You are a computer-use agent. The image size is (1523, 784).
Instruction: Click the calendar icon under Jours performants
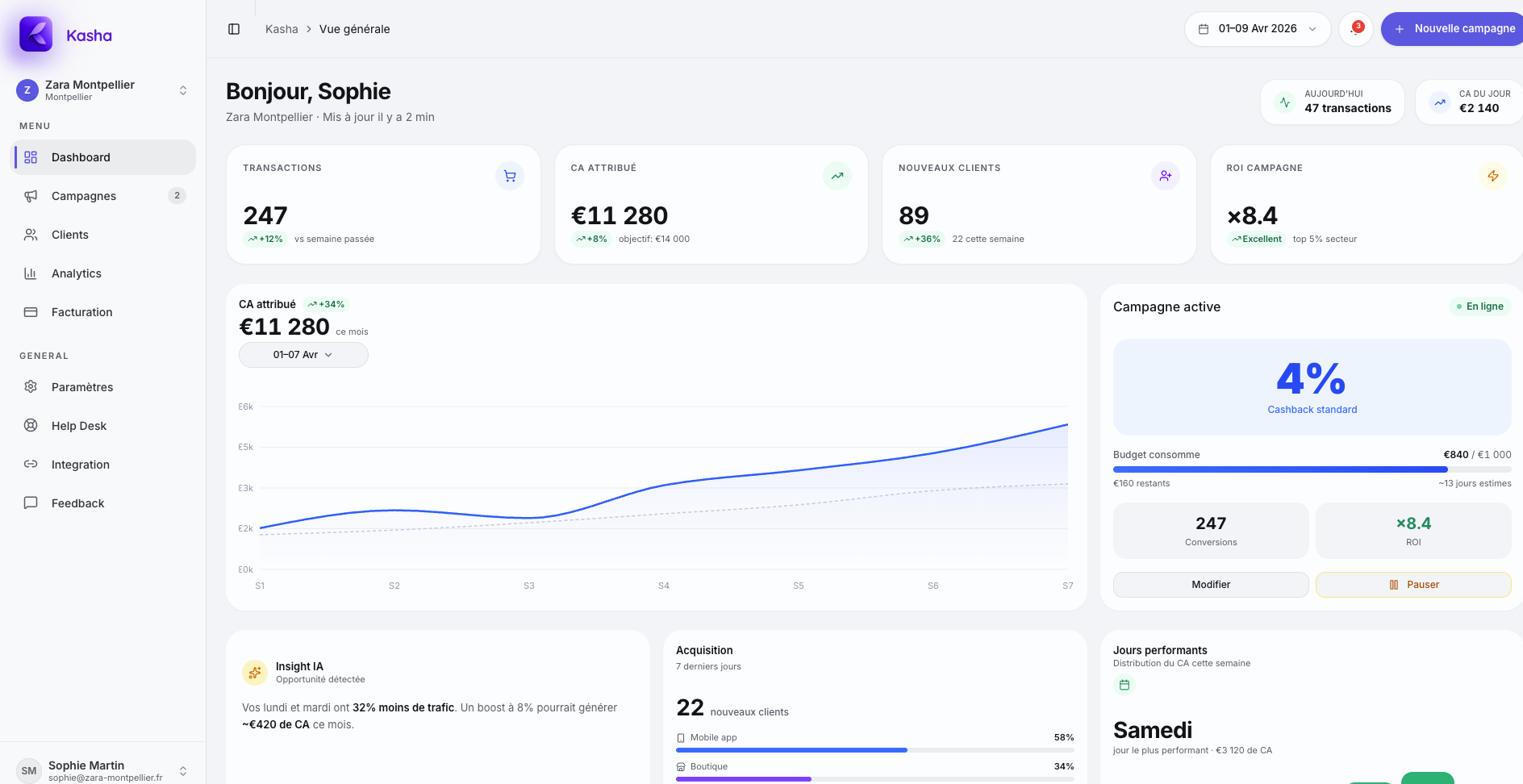point(1125,685)
